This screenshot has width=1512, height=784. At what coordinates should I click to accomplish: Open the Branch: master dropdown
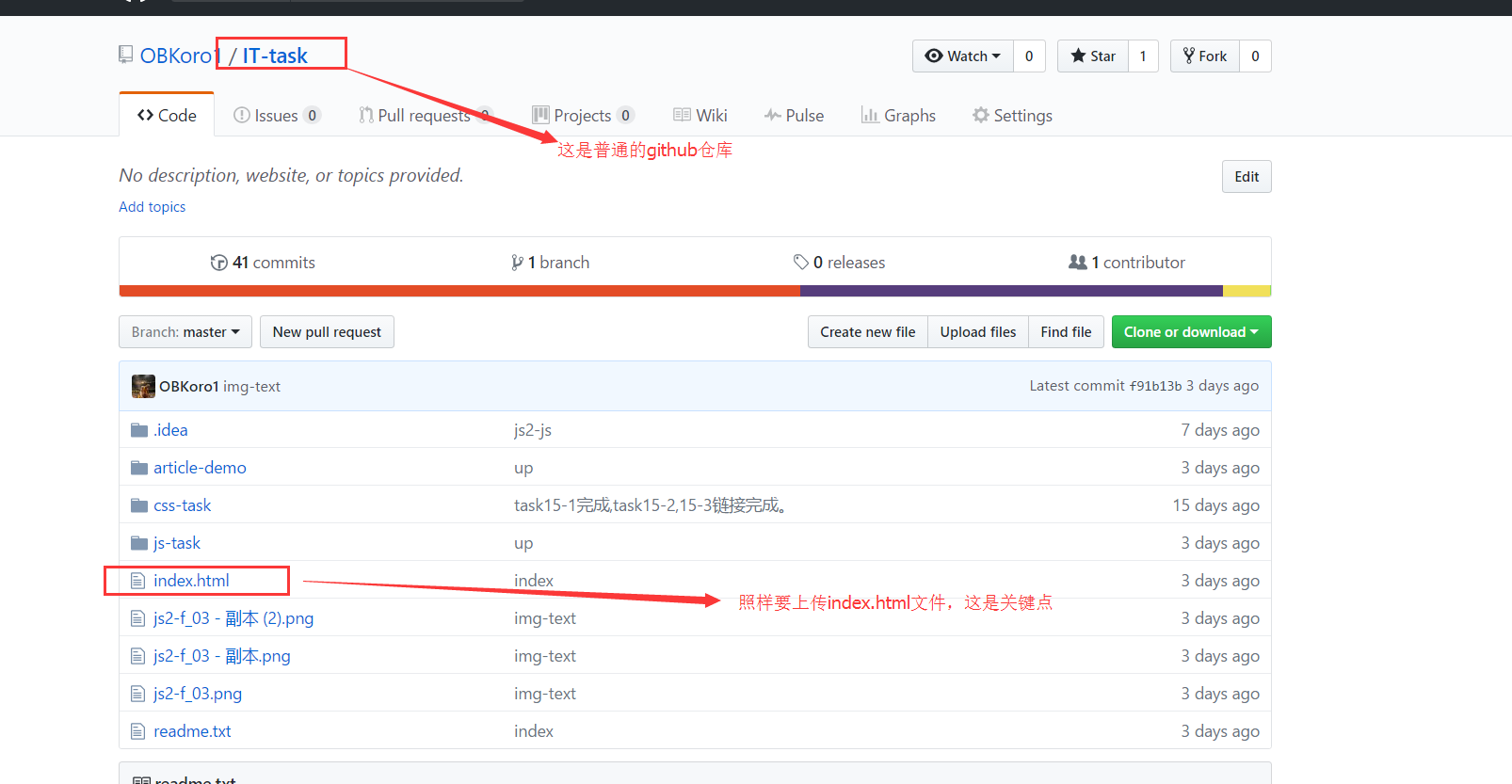coord(185,331)
